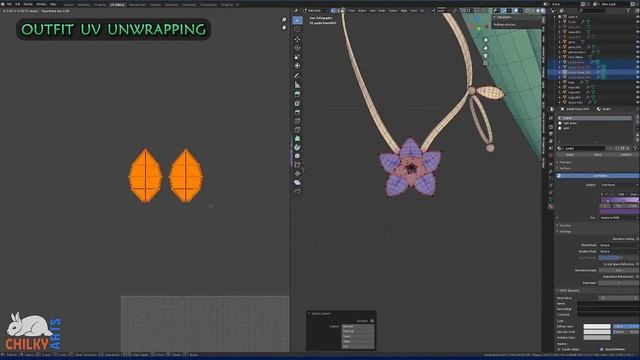Screen dimensions: 640x360
Task: Select the Rotate tool
Action: [x=298, y=48]
